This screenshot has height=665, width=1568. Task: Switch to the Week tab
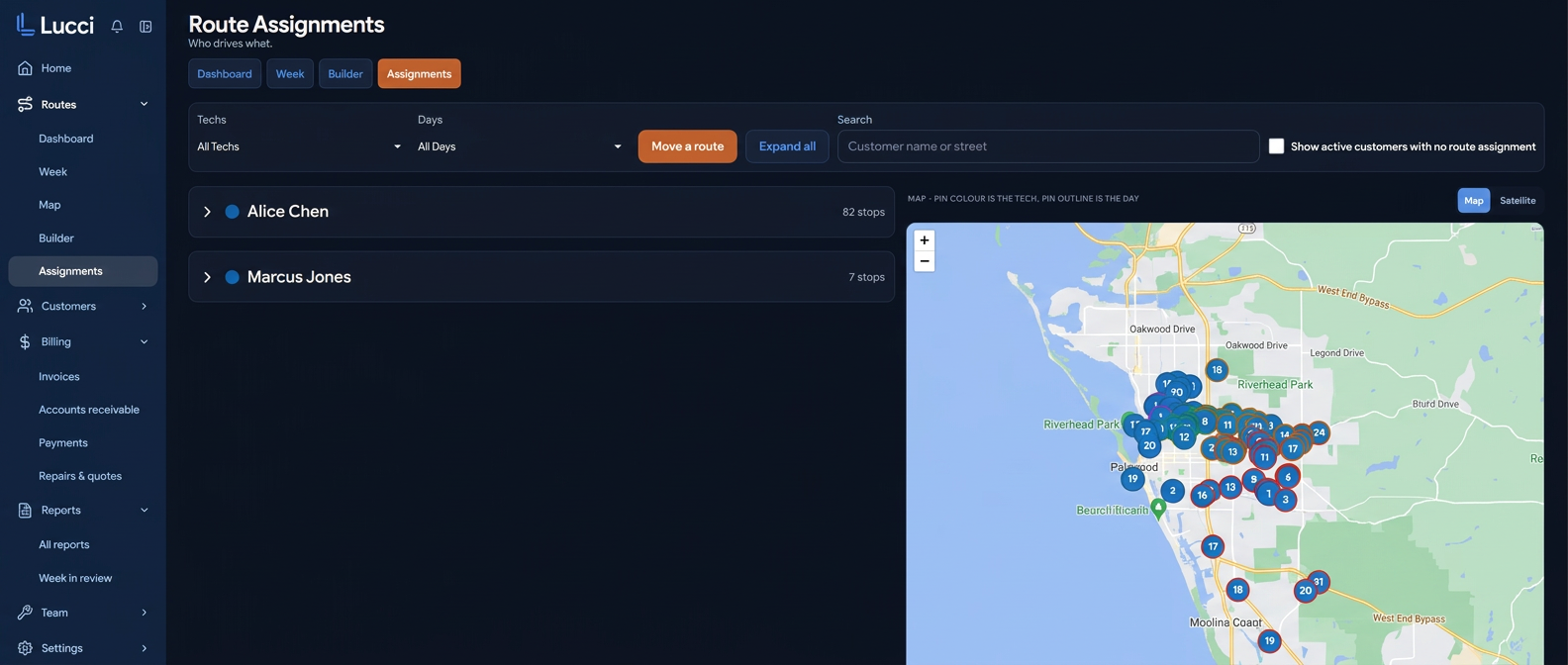coord(290,73)
